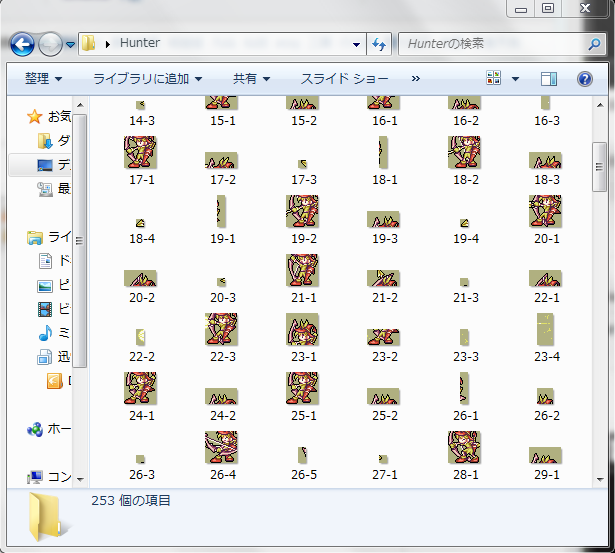The width and height of the screenshot is (615, 553).
Task: Select thumbnail 18-2
Action: click(464, 152)
